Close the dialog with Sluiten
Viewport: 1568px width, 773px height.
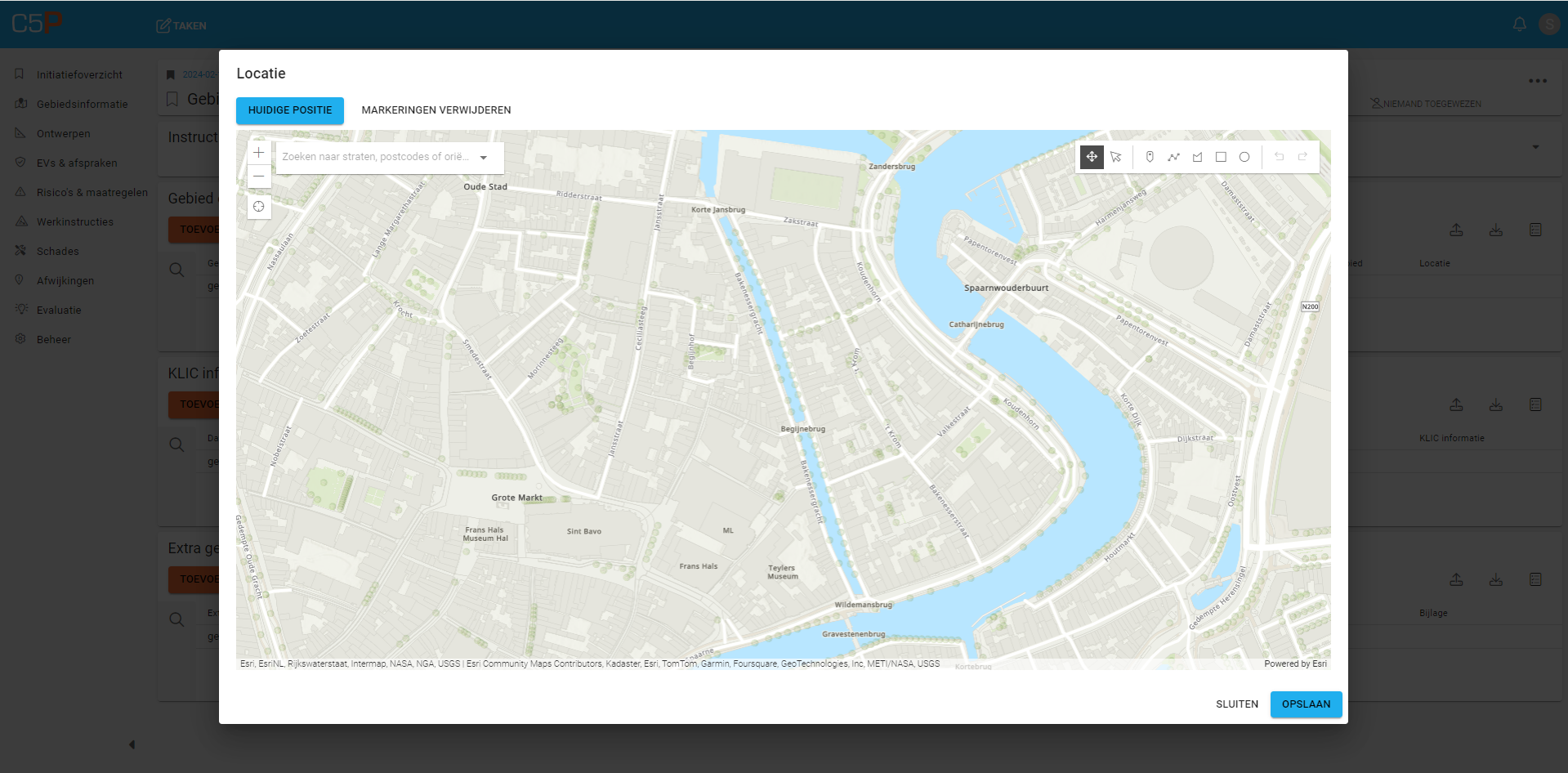(1236, 704)
